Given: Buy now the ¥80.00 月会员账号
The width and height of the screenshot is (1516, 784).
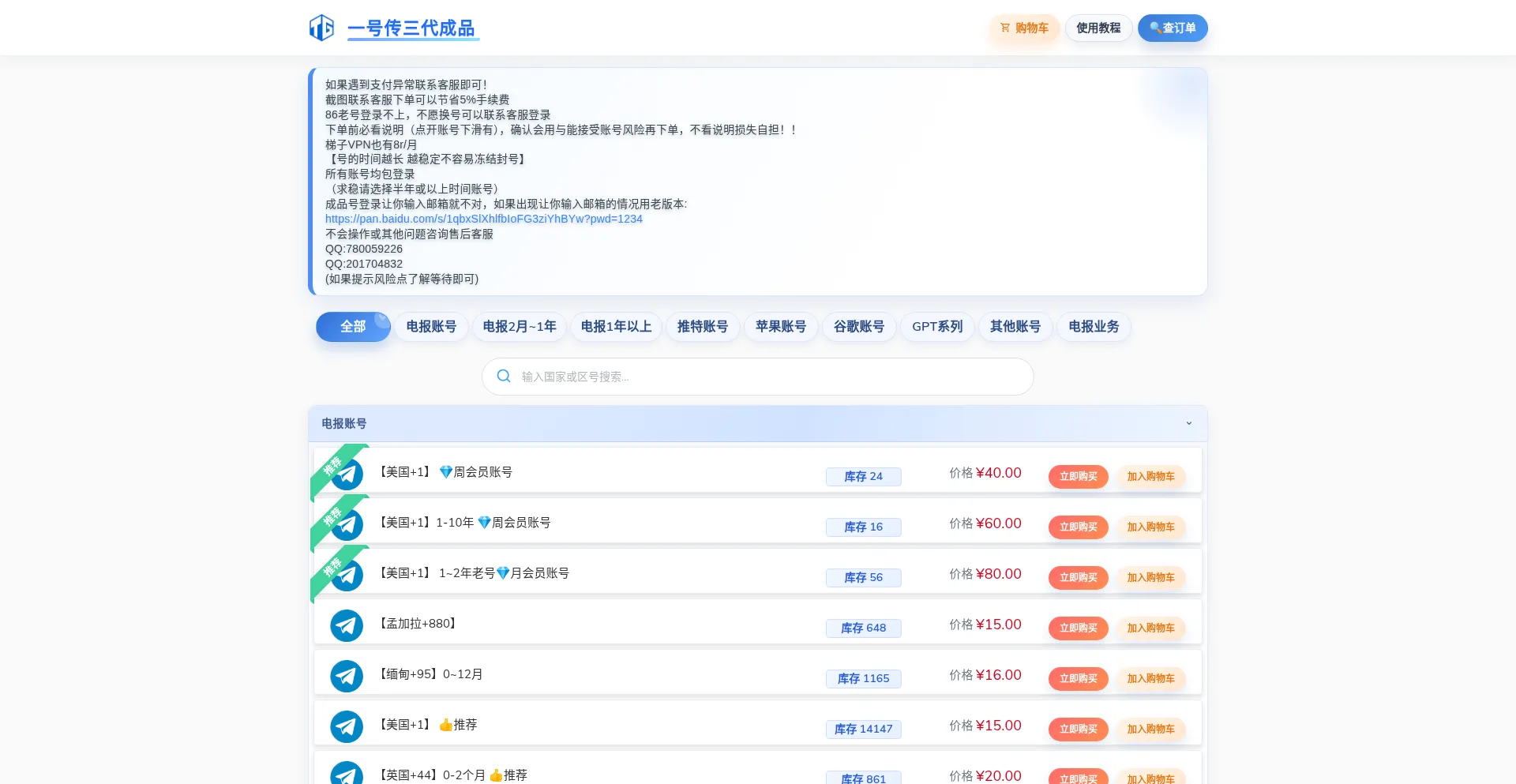Looking at the screenshot, I should [x=1079, y=577].
